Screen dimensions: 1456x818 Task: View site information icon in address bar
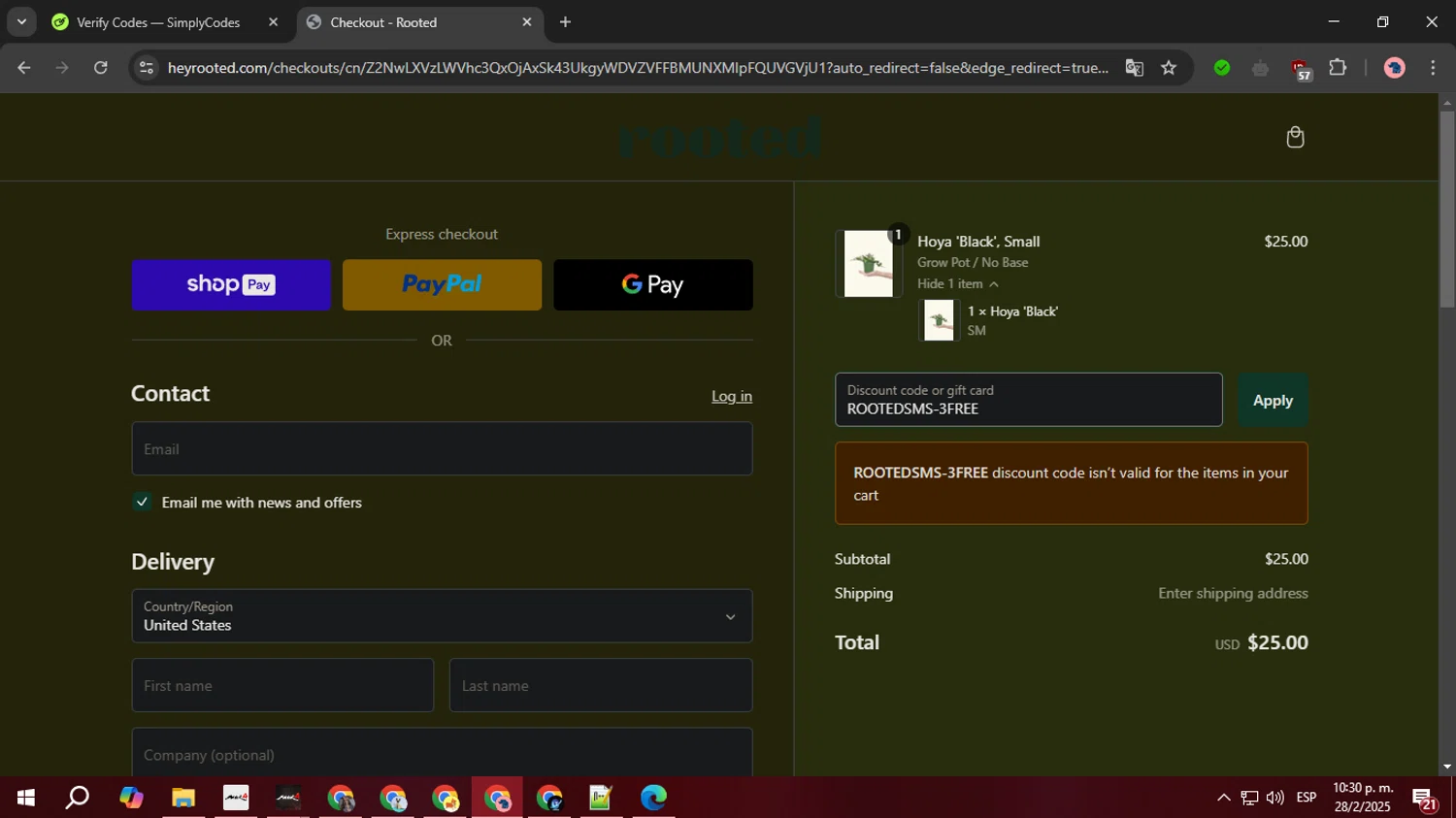click(x=147, y=68)
